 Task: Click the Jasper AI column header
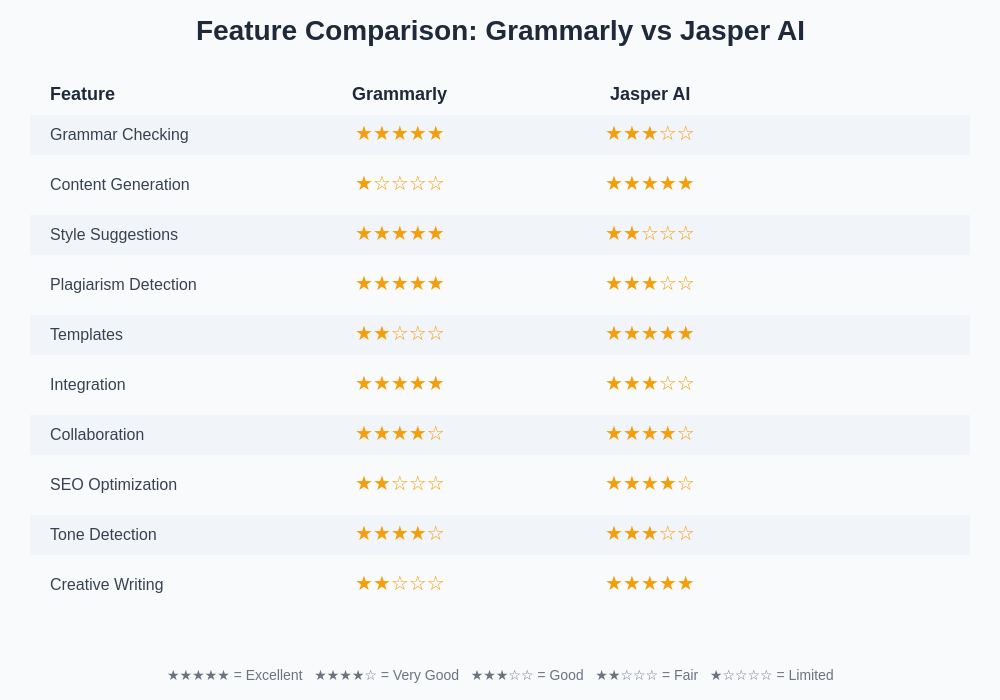[650, 94]
